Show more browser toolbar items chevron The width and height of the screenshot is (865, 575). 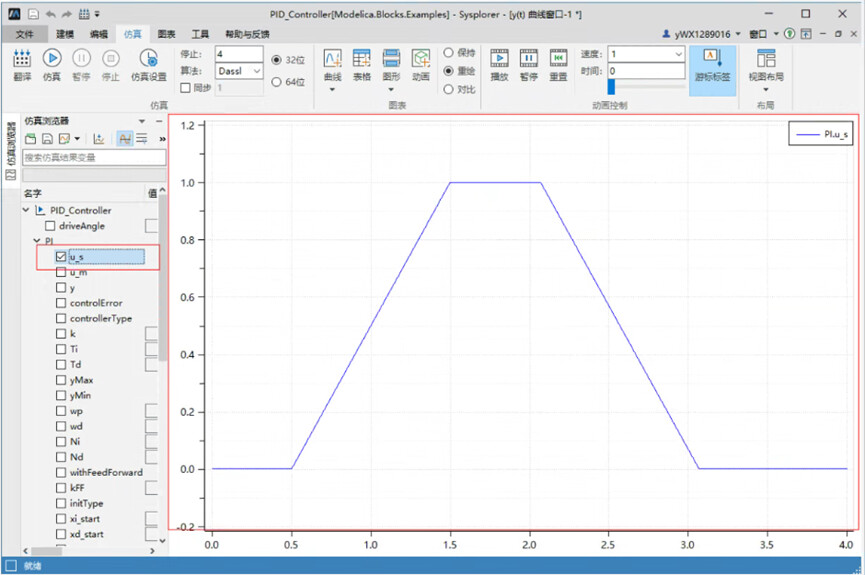click(162, 139)
